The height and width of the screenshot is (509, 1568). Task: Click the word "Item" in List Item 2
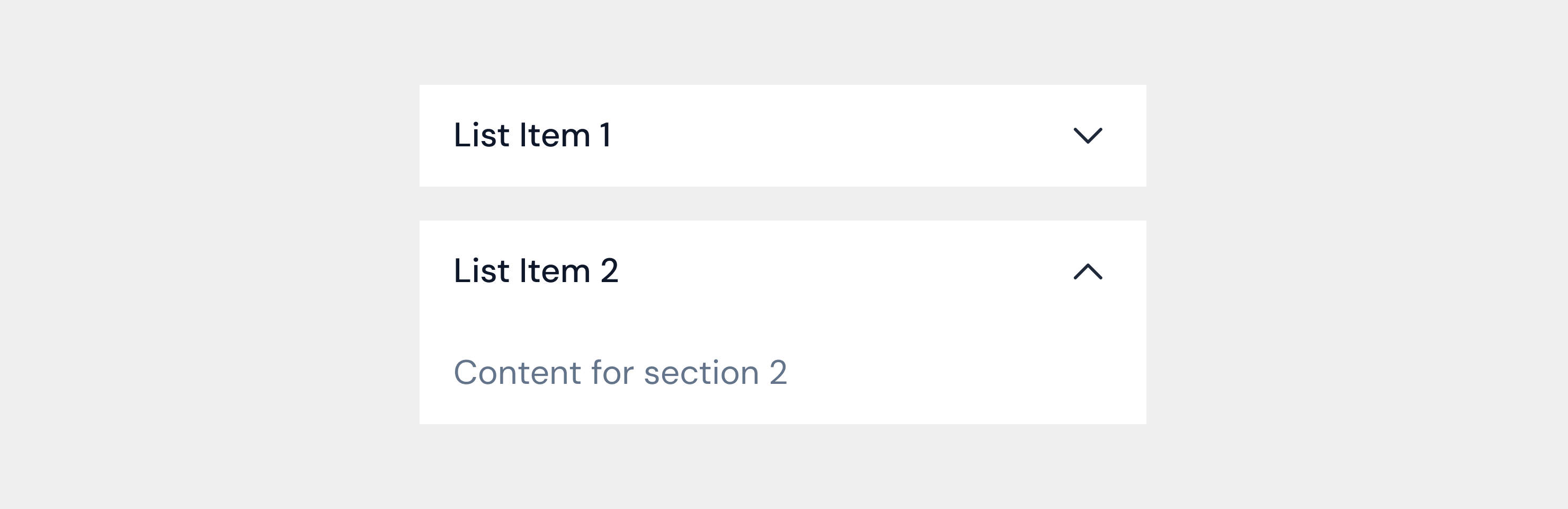pos(555,271)
